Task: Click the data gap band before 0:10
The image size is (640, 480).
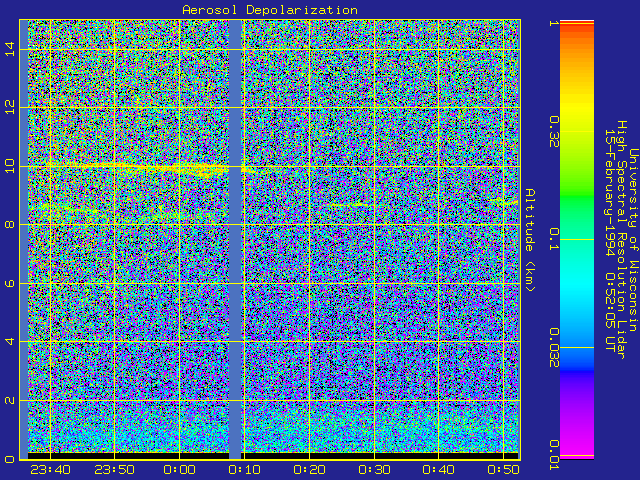Action: (x=235, y=240)
